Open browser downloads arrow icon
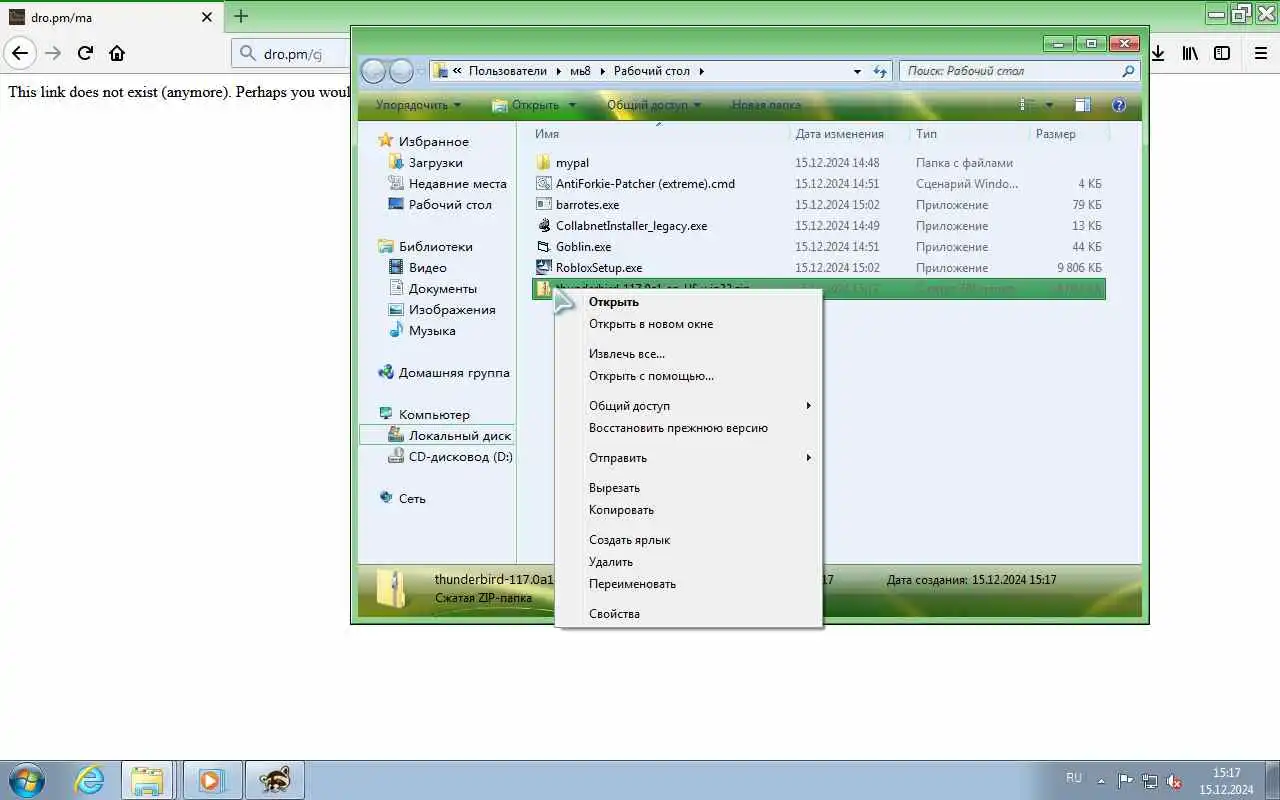 pyautogui.click(x=1158, y=53)
